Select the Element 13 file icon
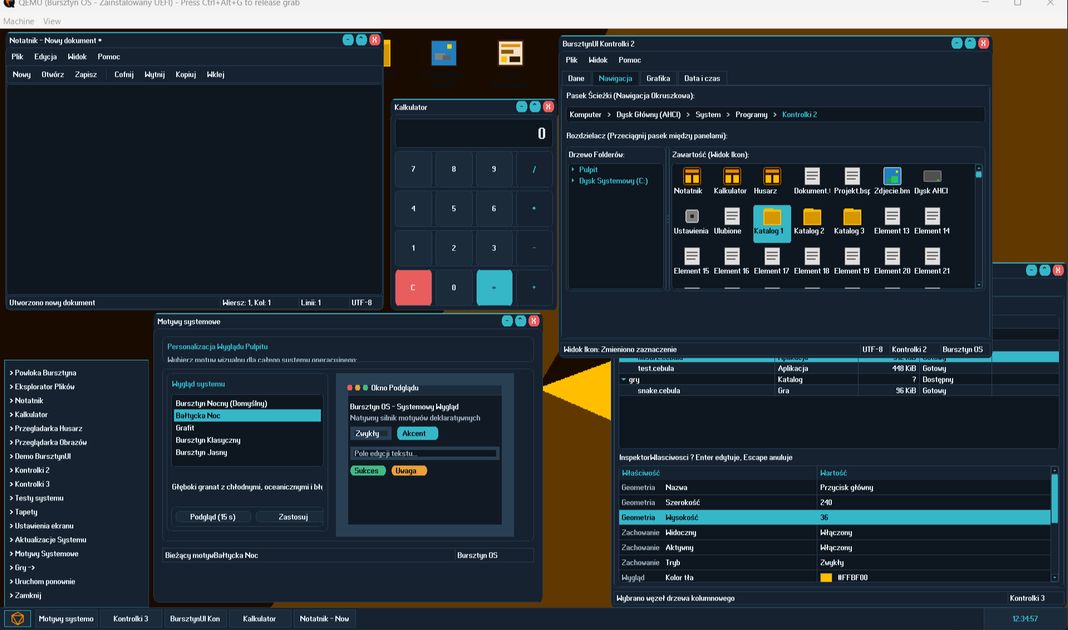 (892, 221)
